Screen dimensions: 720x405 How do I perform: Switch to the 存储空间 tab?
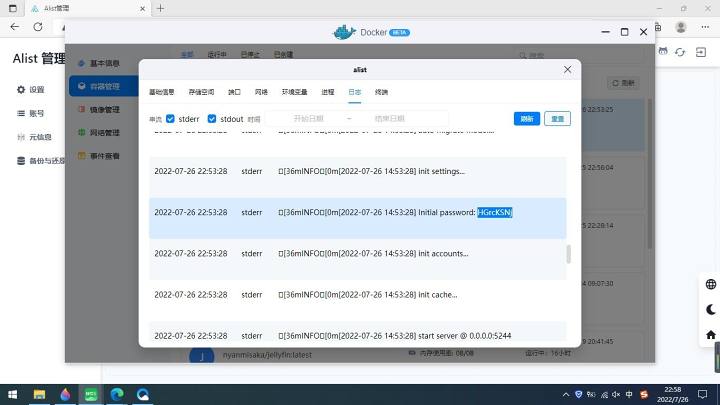201,92
